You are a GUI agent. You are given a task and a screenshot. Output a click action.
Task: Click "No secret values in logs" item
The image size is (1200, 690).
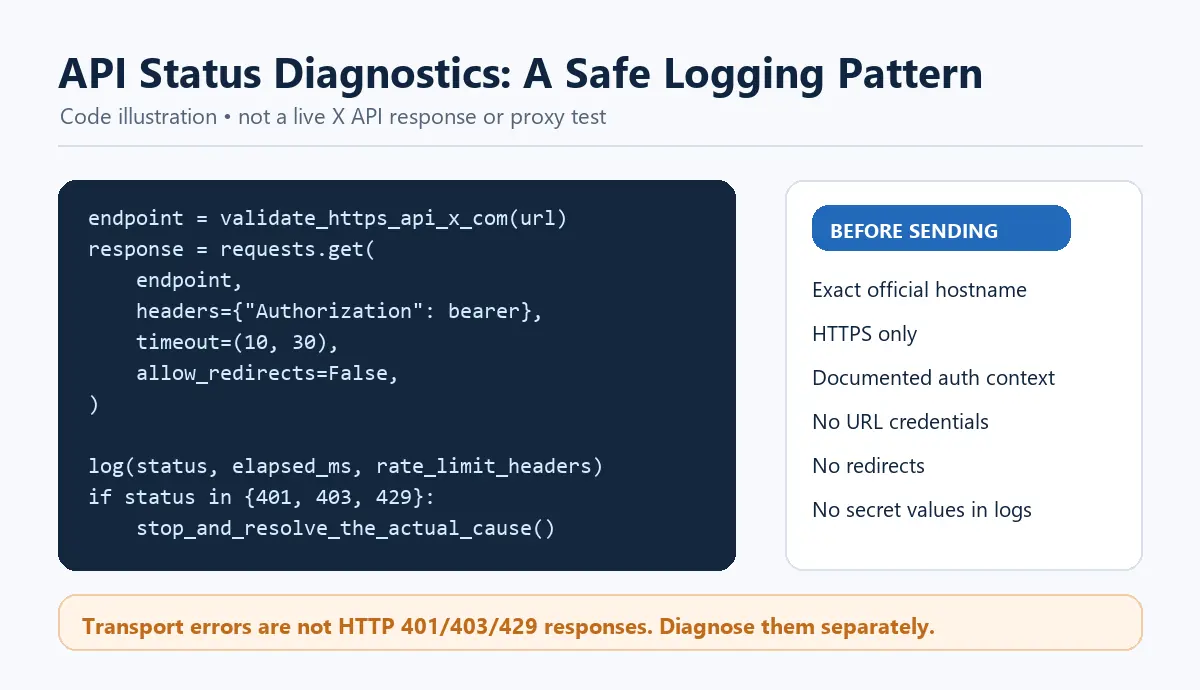click(x=921, y=510)
